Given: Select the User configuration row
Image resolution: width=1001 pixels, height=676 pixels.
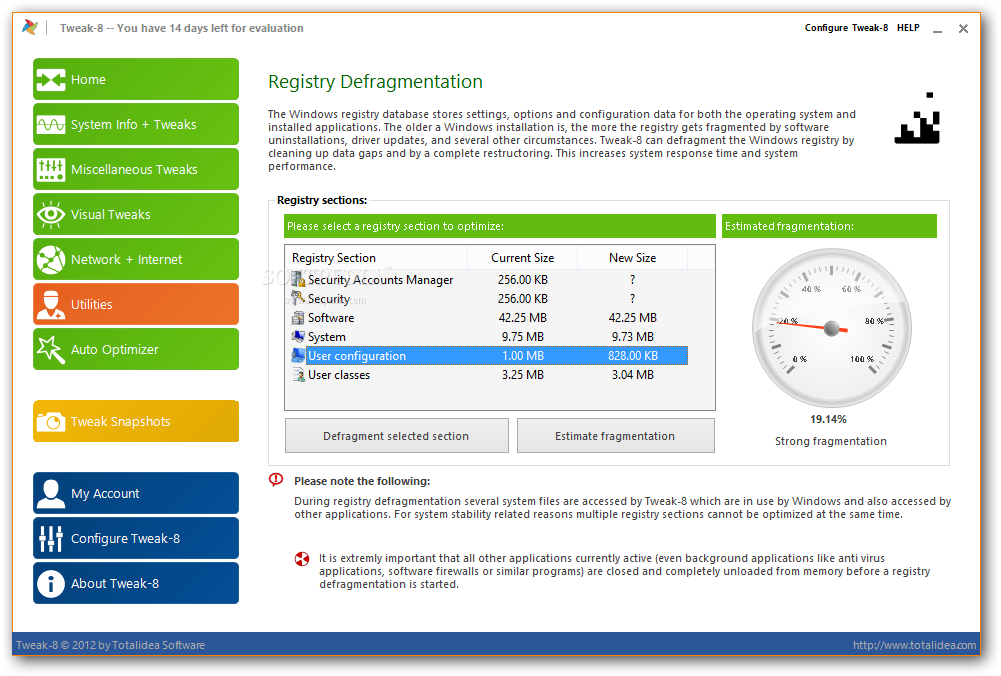Looking at the screenshot, I should click(489, 356).
